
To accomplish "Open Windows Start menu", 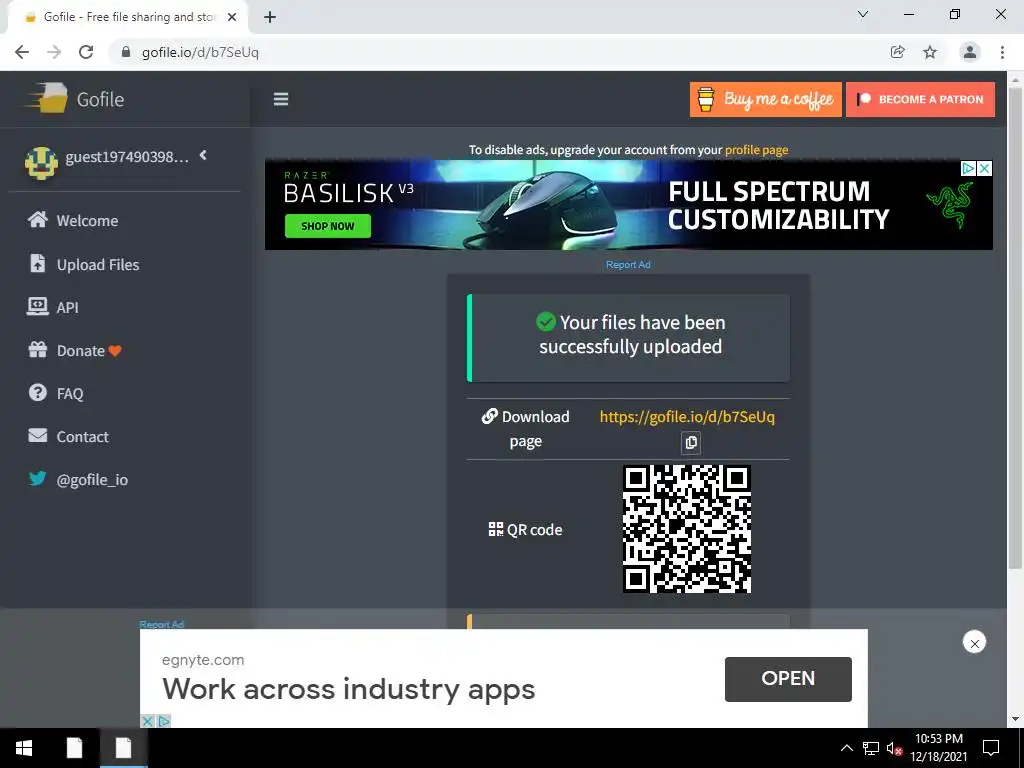I will [24, 748].
